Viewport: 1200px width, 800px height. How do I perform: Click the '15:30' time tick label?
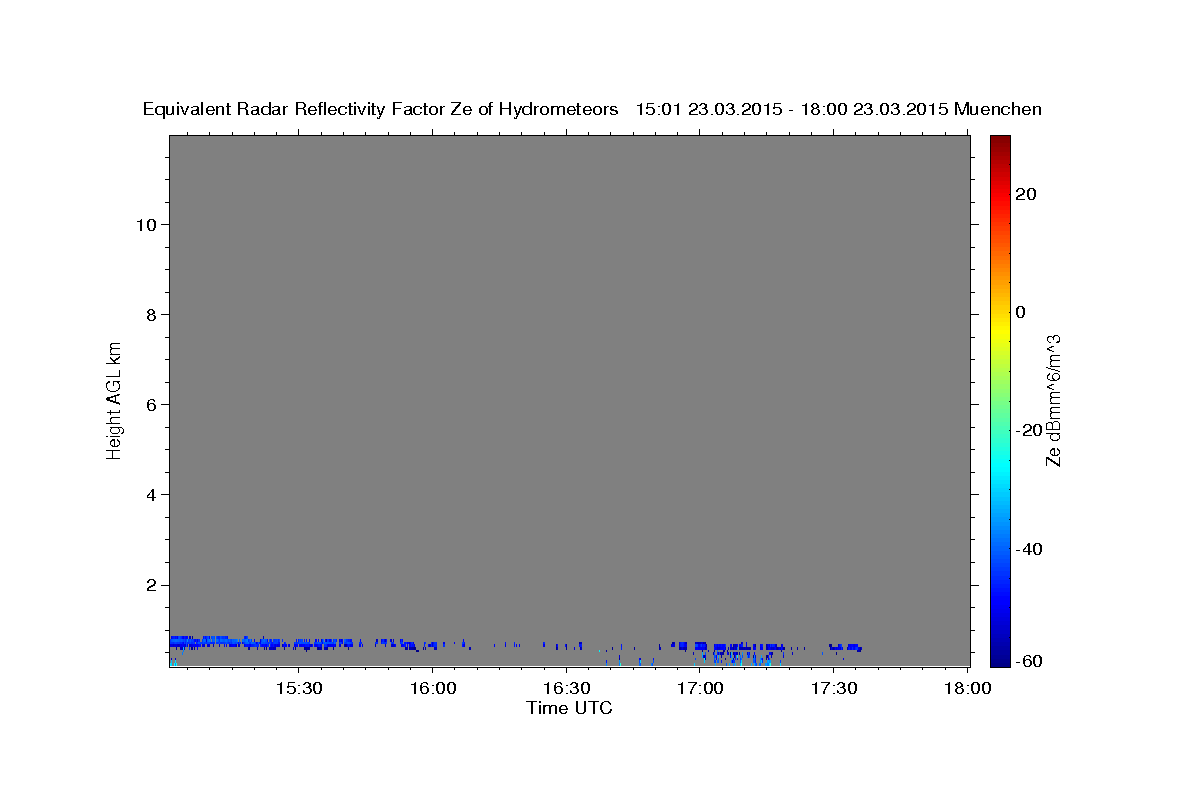pyautogui.click(x=298, y=689)
